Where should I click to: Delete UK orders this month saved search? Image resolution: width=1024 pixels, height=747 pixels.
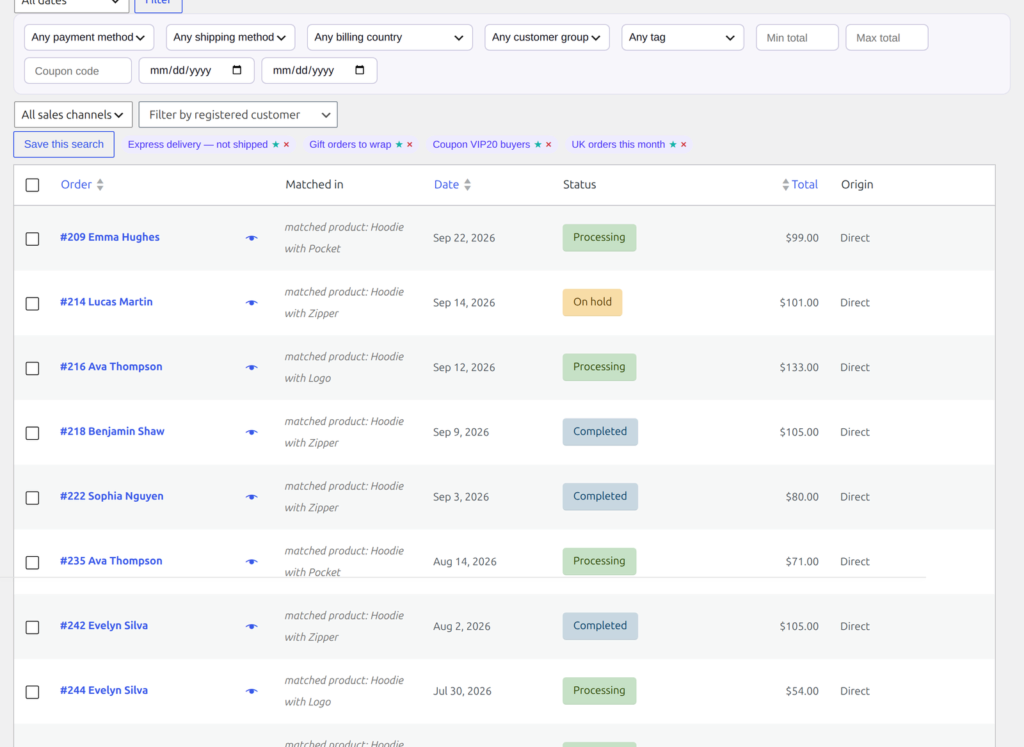[684, 144]
